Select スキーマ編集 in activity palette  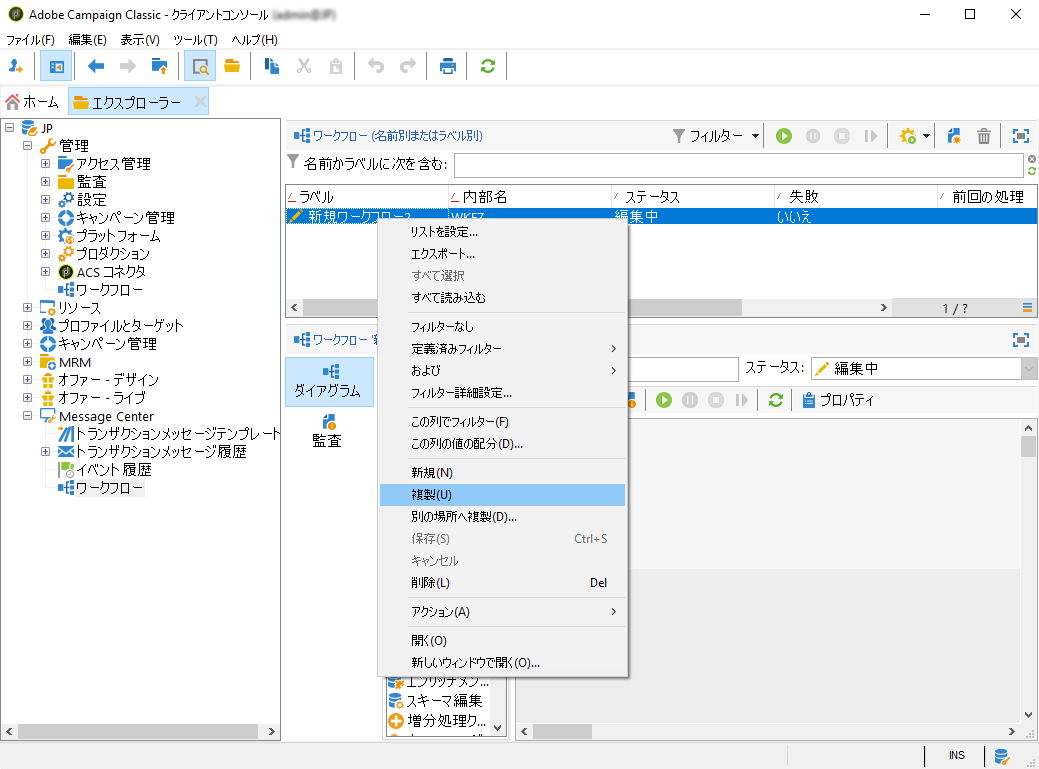(x=444, y=701)
